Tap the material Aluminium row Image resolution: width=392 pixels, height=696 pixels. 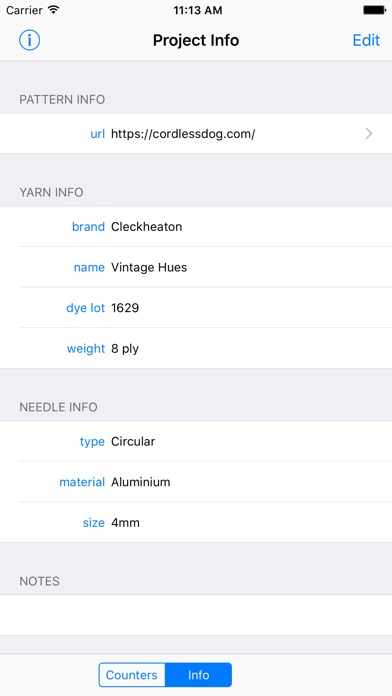196,482
